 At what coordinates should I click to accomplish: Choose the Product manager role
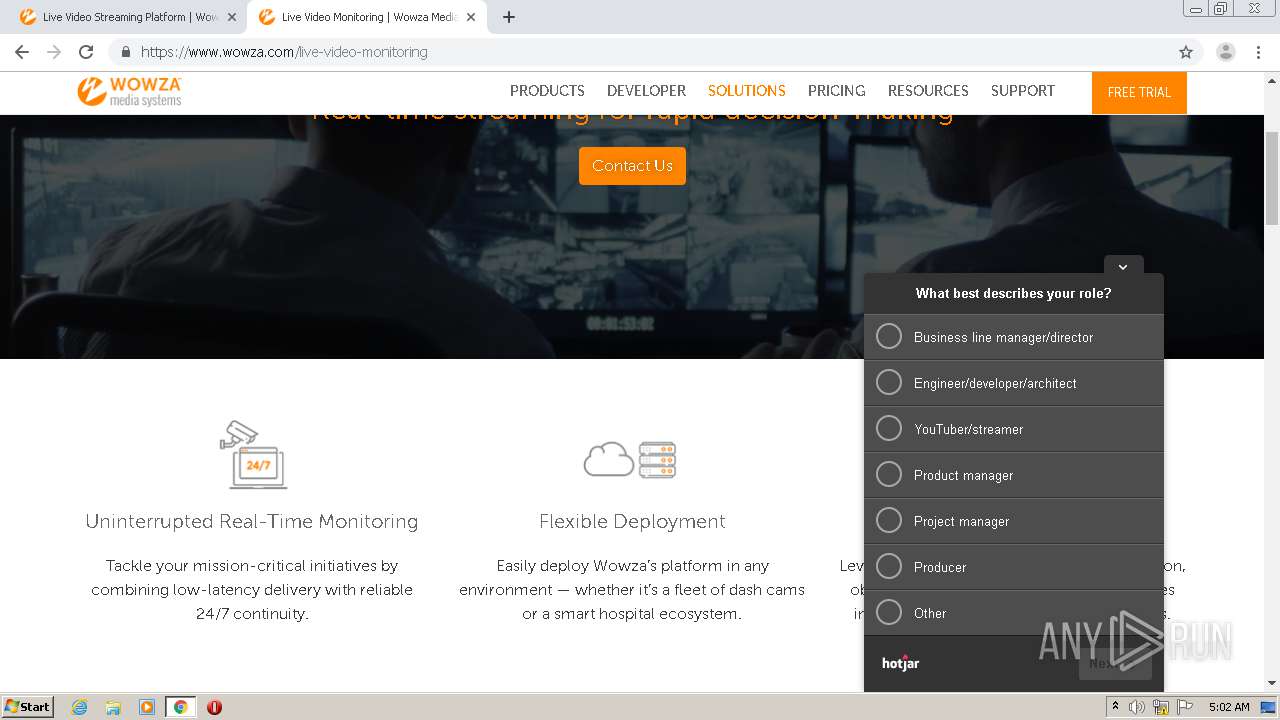click(1014, 475)
